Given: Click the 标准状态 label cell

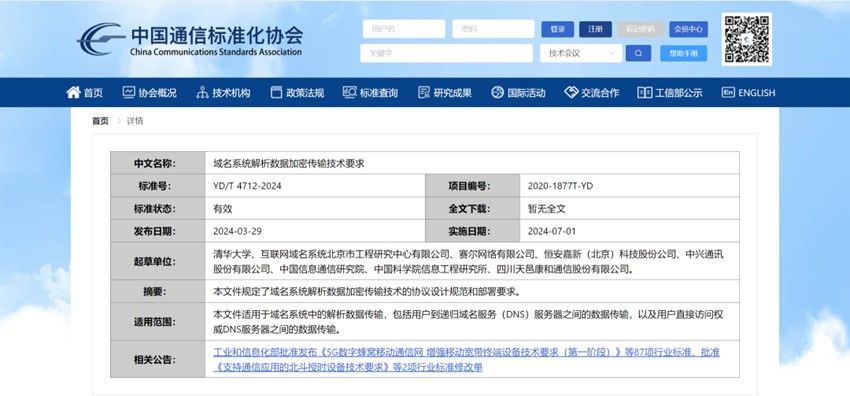Looking at the screenshot, I should [158, 209].
